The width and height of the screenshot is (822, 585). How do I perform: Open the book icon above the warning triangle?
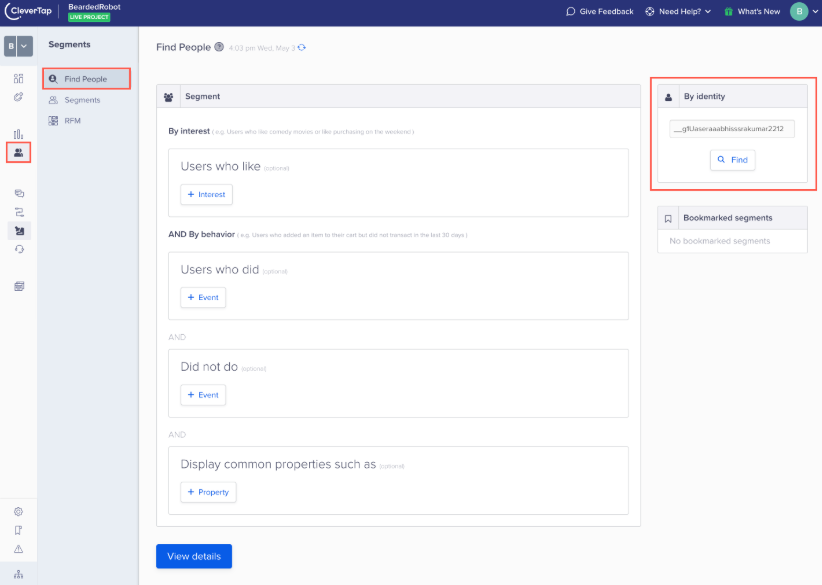click(18, 530)
